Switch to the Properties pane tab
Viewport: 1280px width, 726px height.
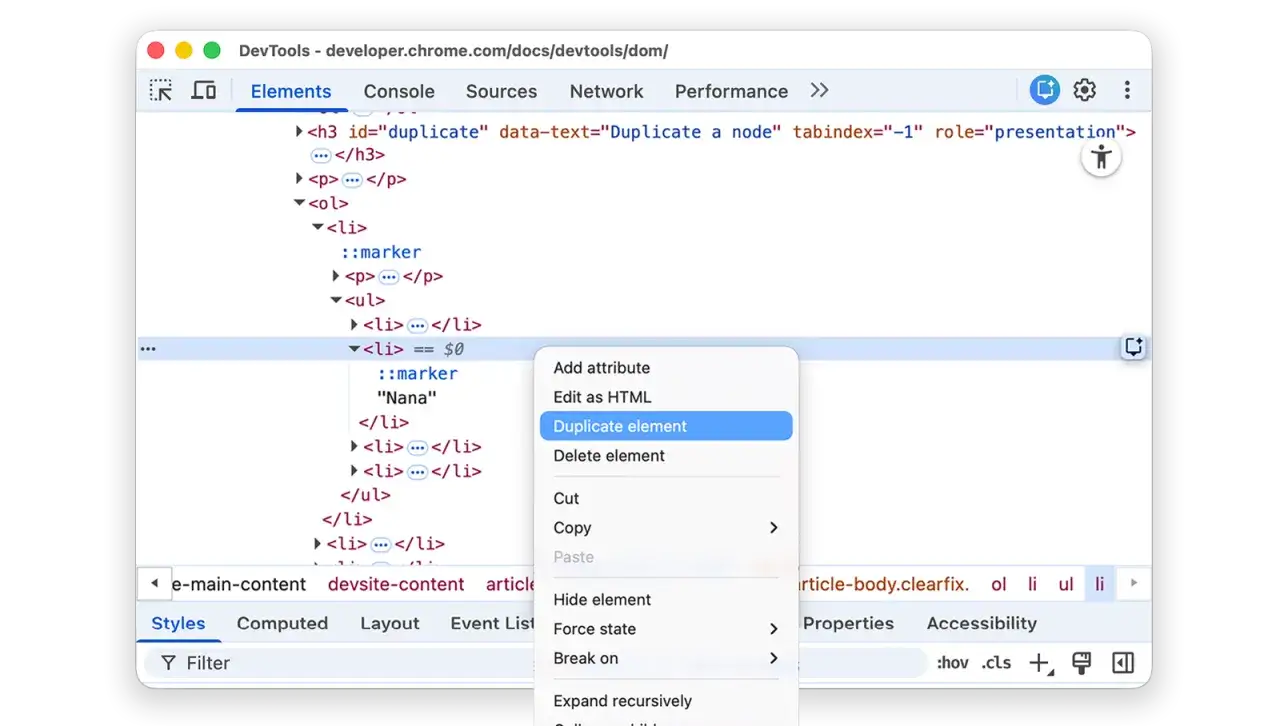coord(848,623)
